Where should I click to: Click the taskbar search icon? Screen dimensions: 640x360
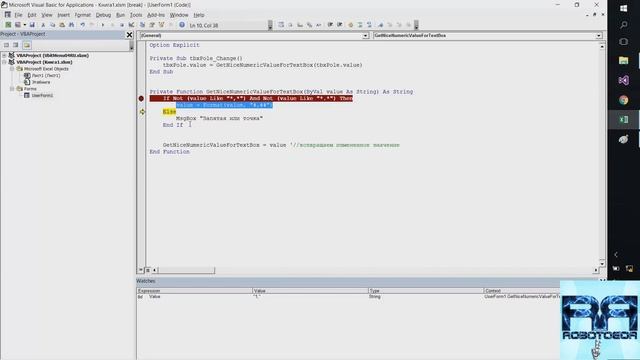click(623, 25)
